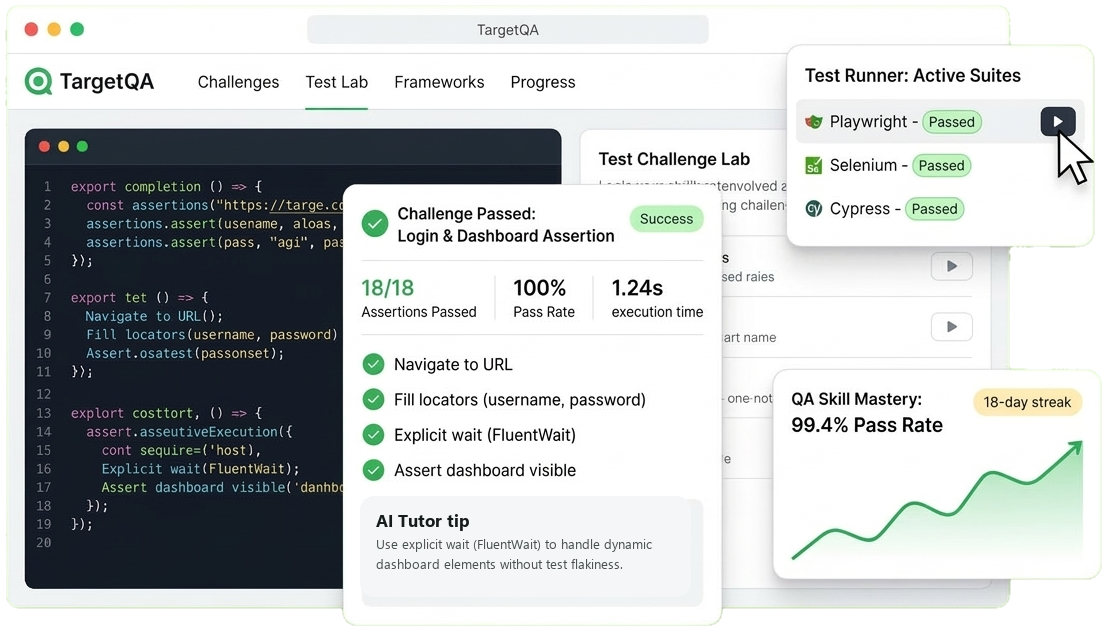Click the 18-day streak badge
The height and width of the screenshot is (631, 1107).
[x=1027, y=402]
